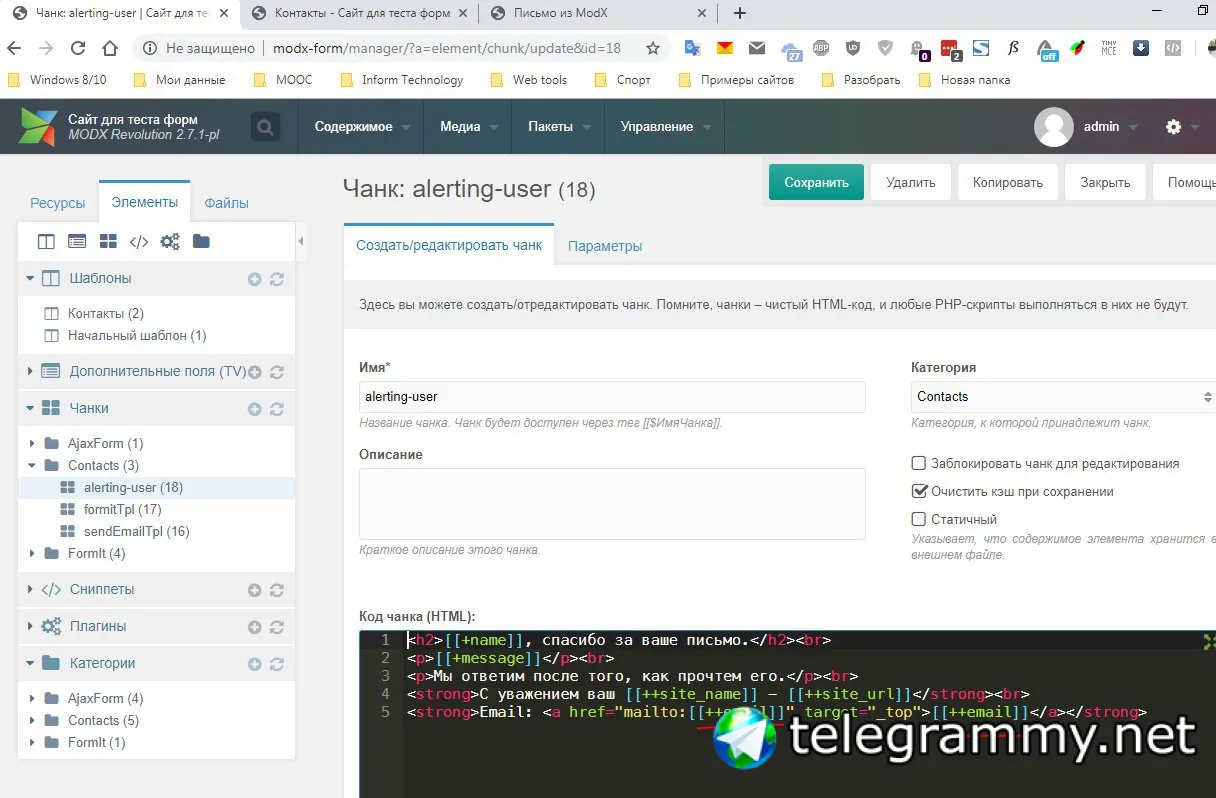Open the Параметры tab
The height and width of the screenshot is (798, 1216).
point(605,246)
